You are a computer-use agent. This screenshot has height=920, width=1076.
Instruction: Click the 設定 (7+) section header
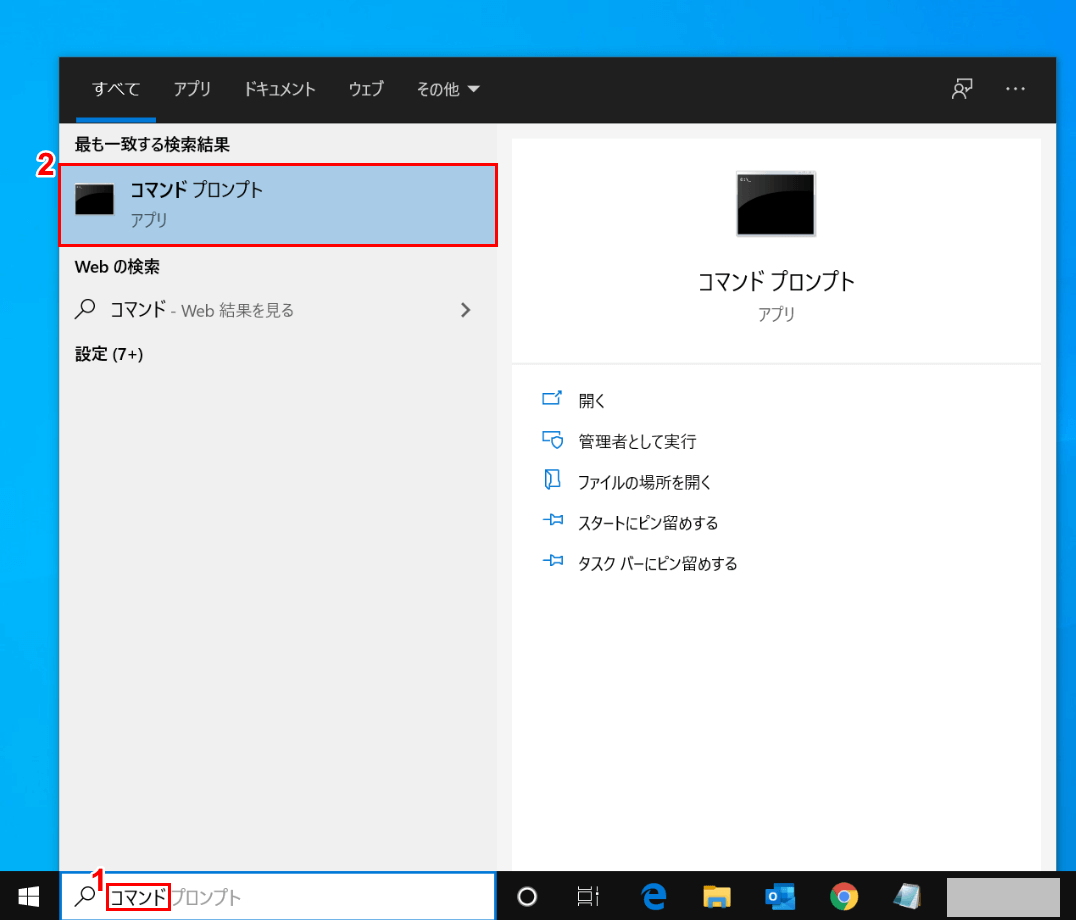pos(109,354)
